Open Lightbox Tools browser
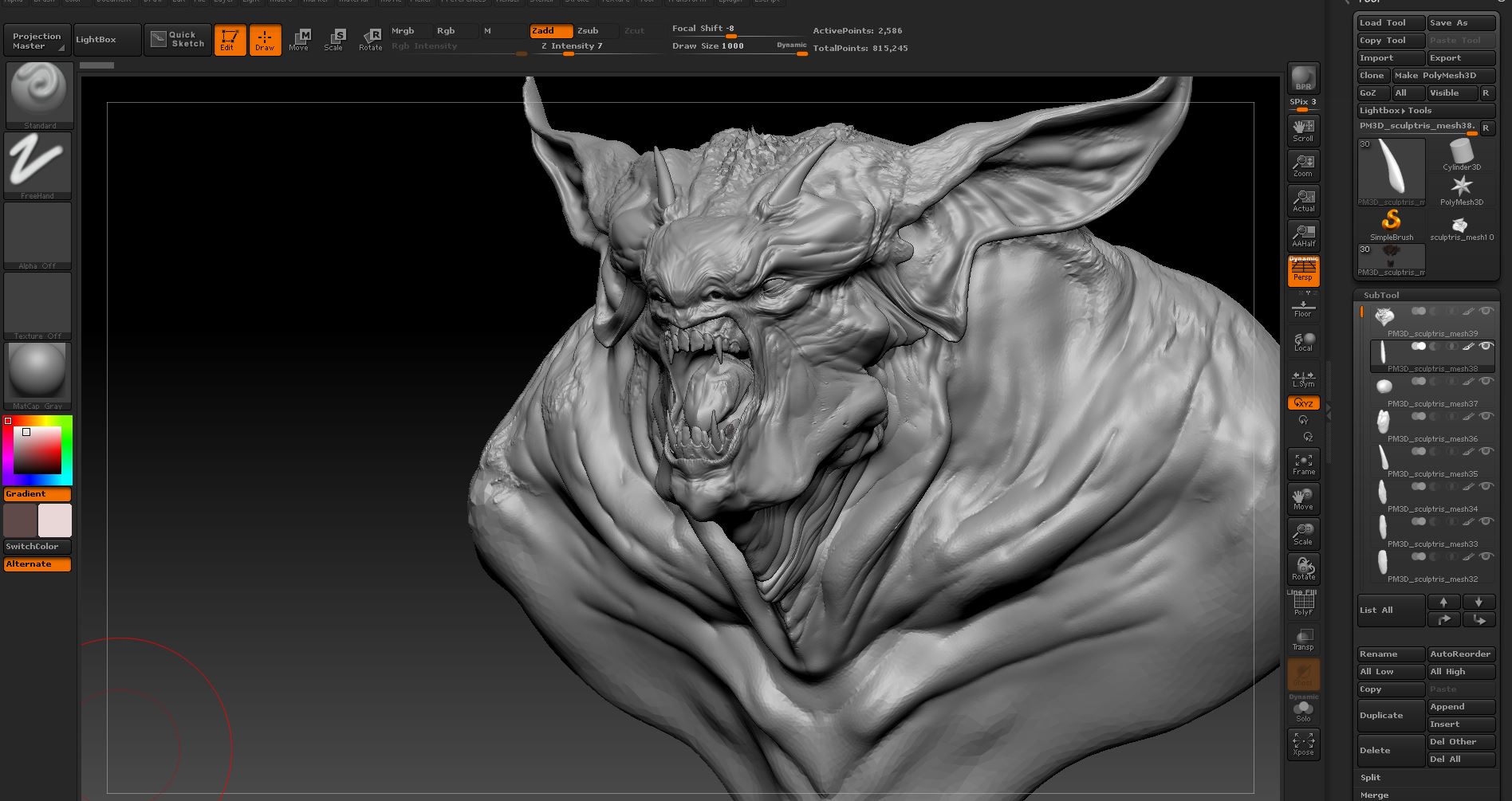 point(1426,111)
